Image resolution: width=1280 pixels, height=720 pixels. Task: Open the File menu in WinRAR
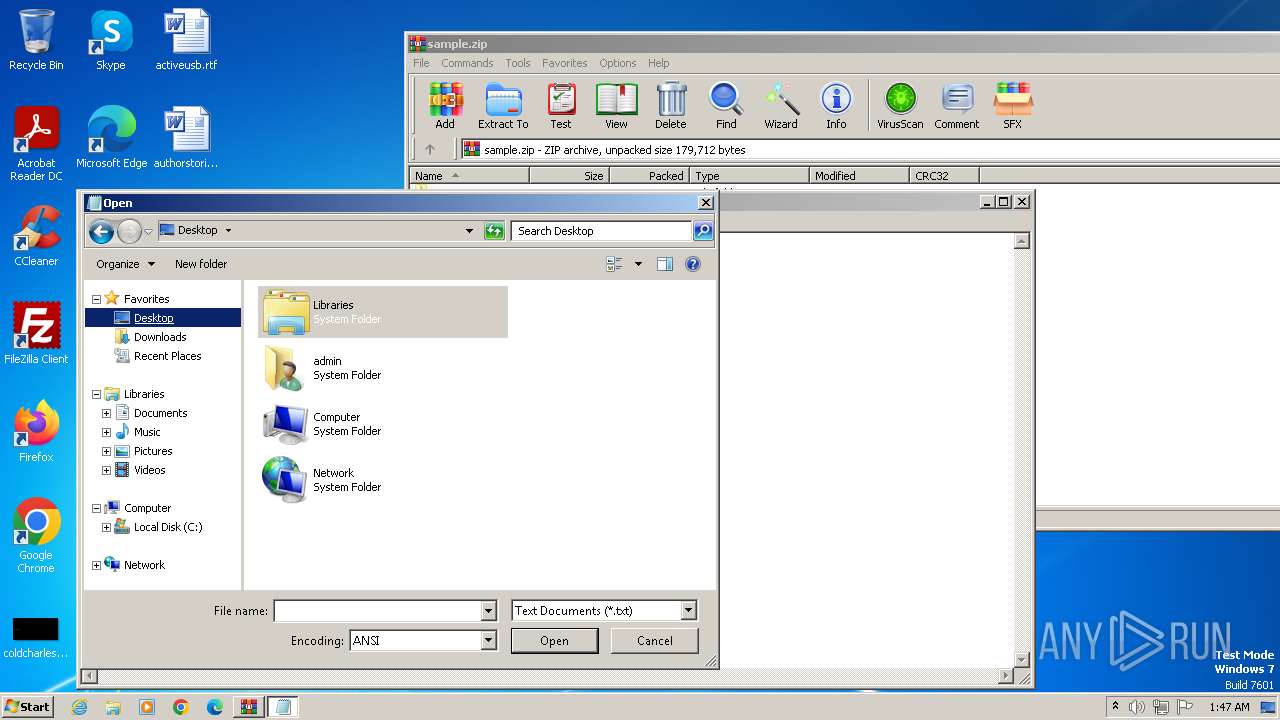click(421, 63)
